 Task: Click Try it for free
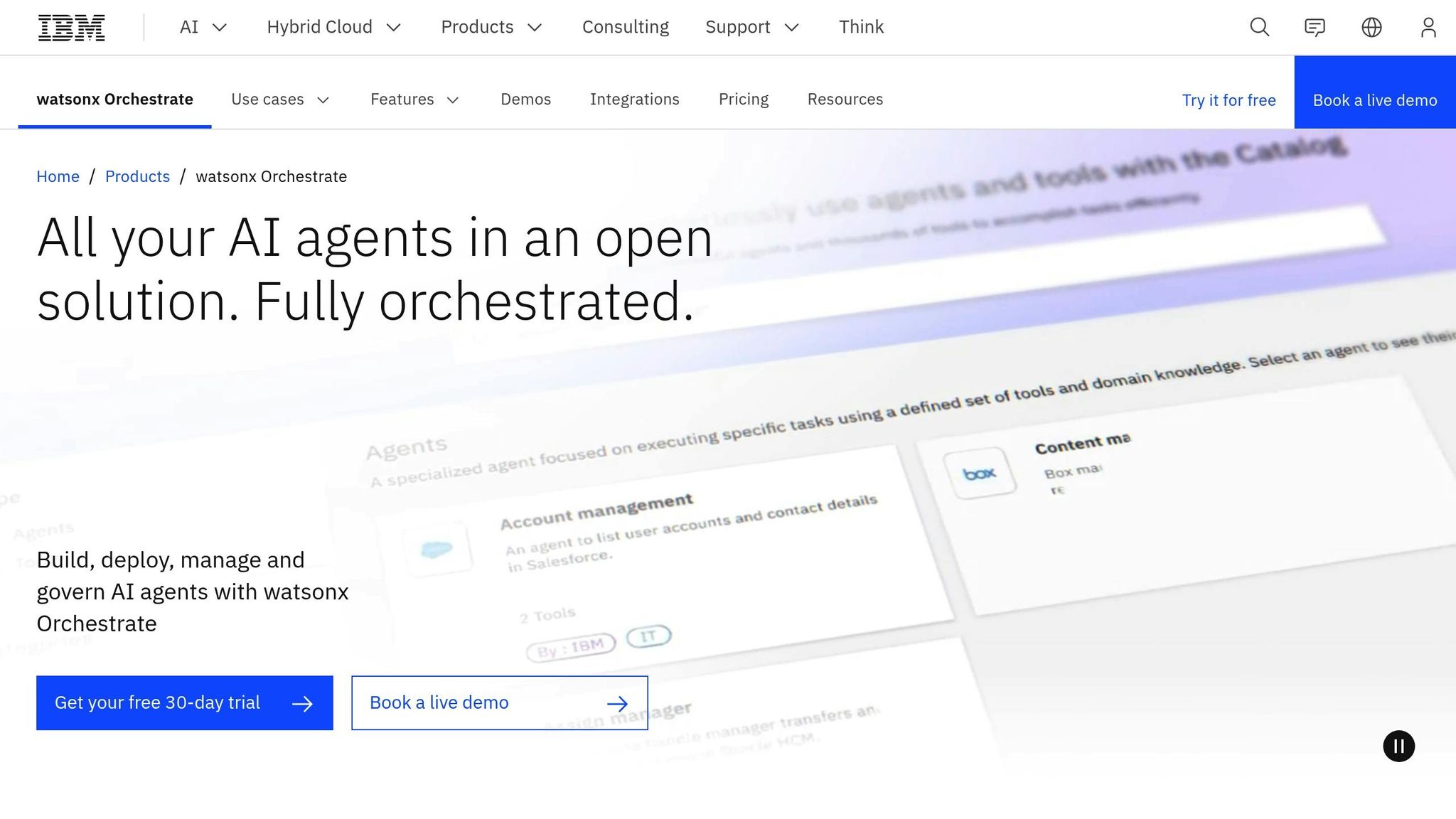[1228, 100]
